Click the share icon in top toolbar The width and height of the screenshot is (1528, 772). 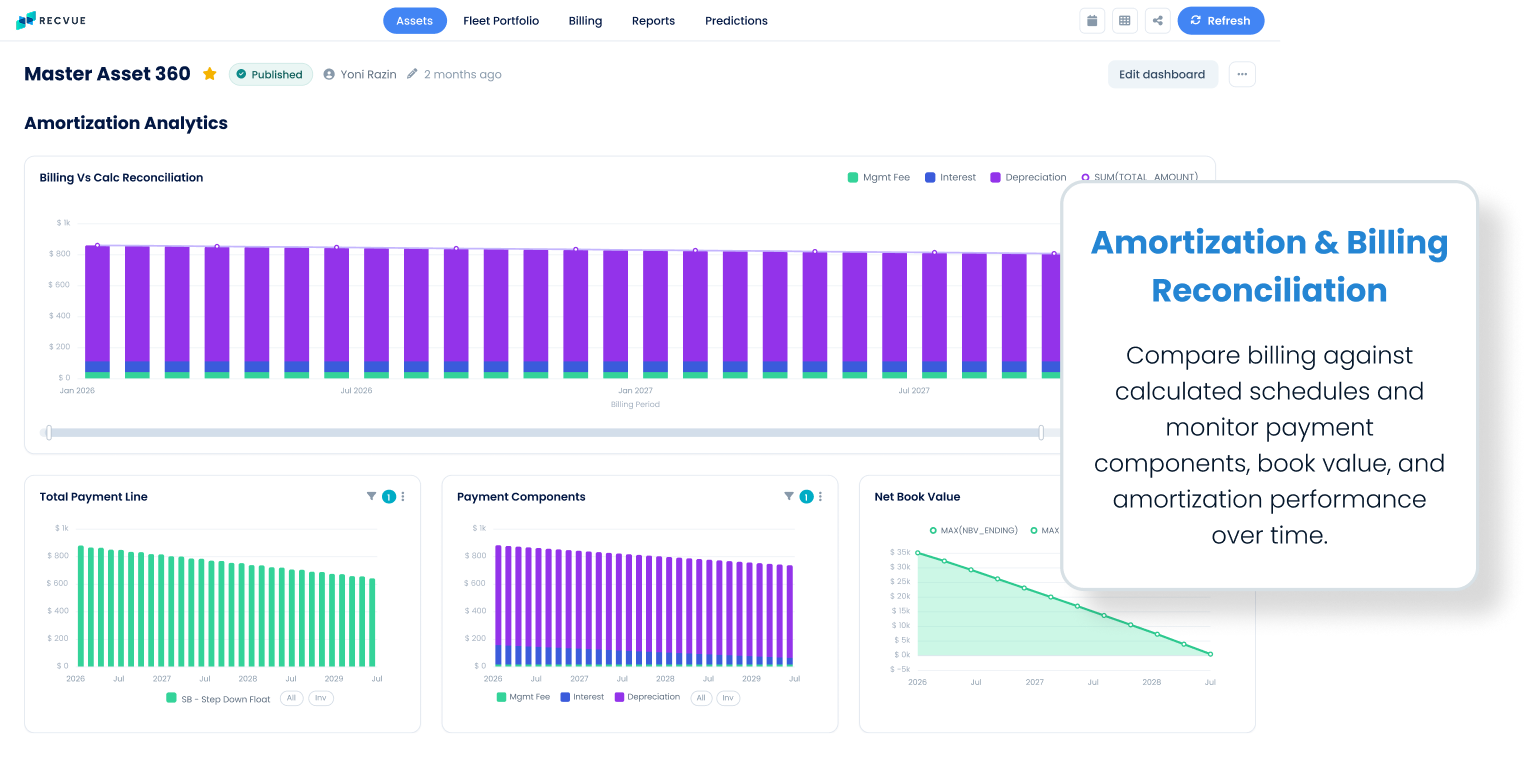(x=1158, y=20)
